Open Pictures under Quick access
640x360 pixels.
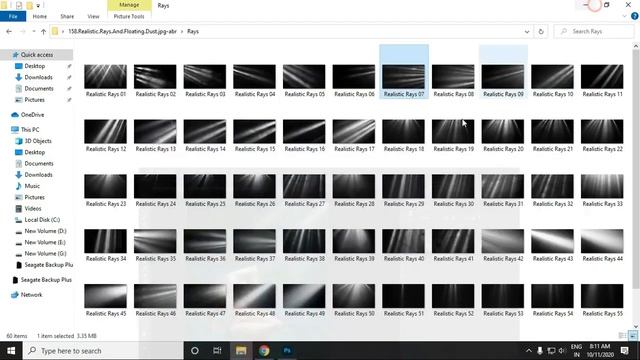click(35, 100)
